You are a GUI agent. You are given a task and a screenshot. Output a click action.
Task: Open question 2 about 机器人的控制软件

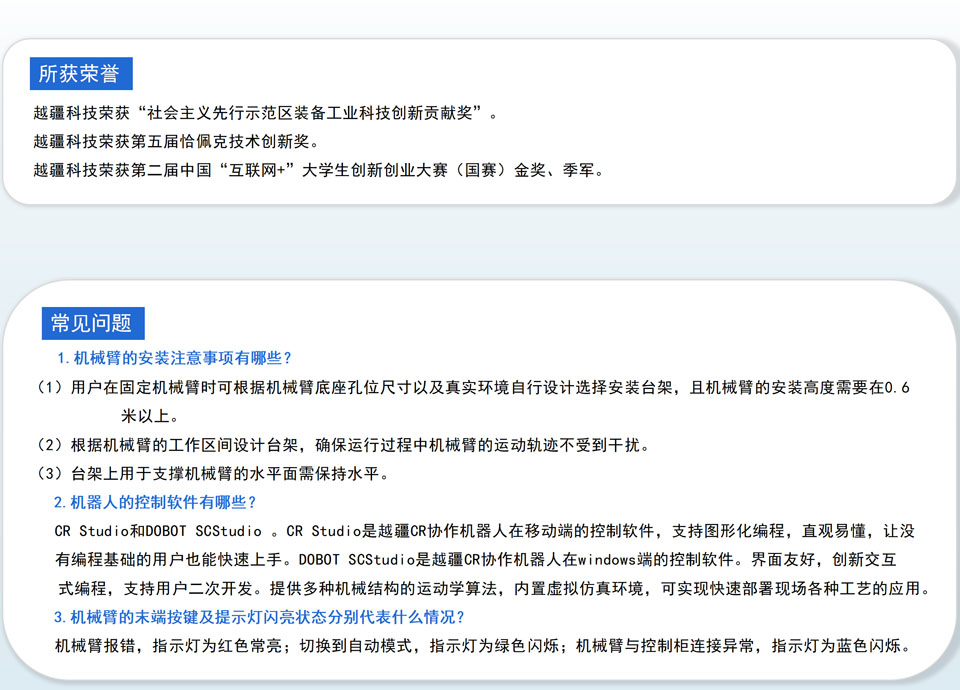tap(155, 502)
